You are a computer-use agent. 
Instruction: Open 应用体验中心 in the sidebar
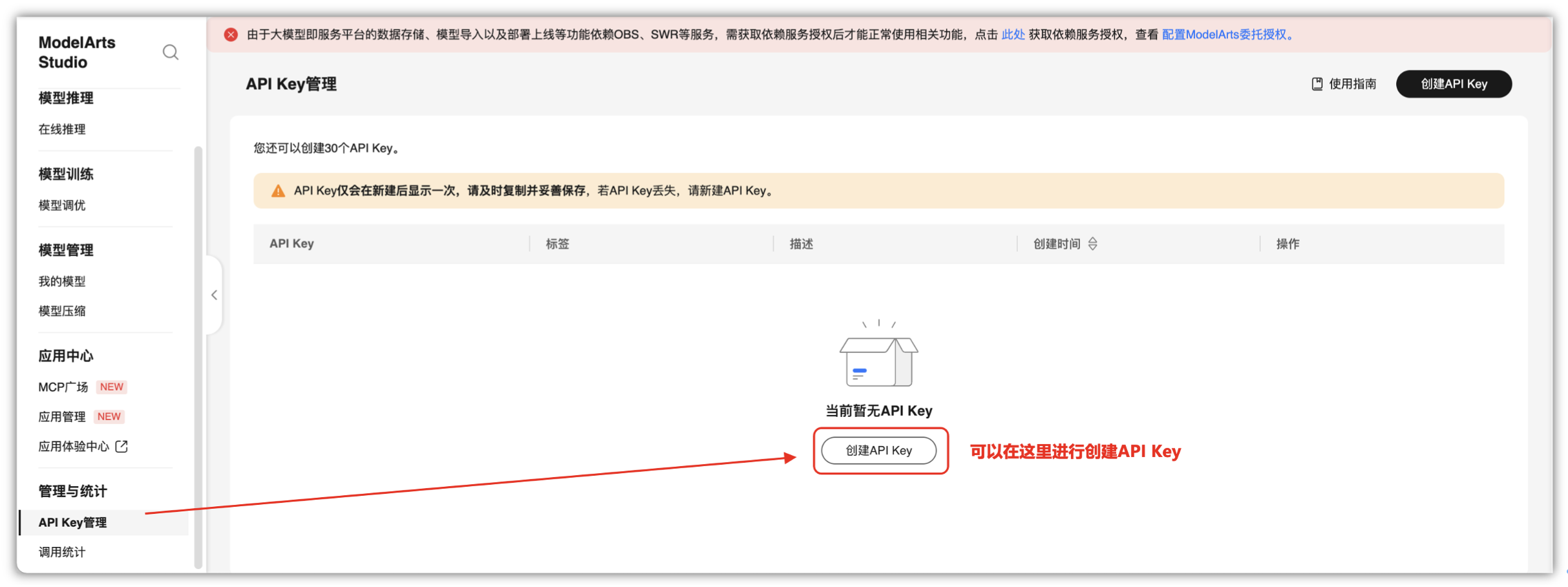pyautogui.click(x=74, y=446)
